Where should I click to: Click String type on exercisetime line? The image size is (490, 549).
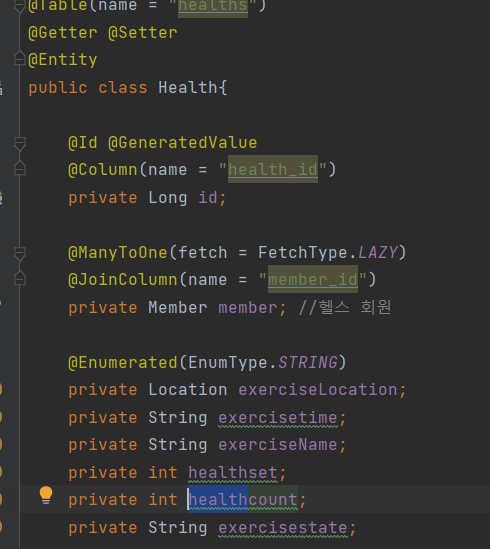pyautogui.click(x=178, y=418)
